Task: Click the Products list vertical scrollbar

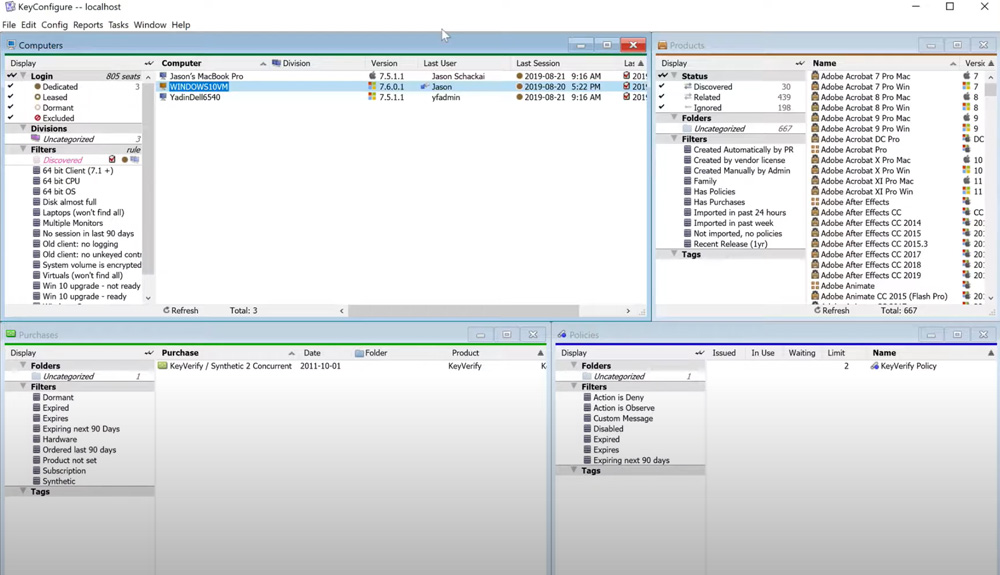Action: point(990,89)
